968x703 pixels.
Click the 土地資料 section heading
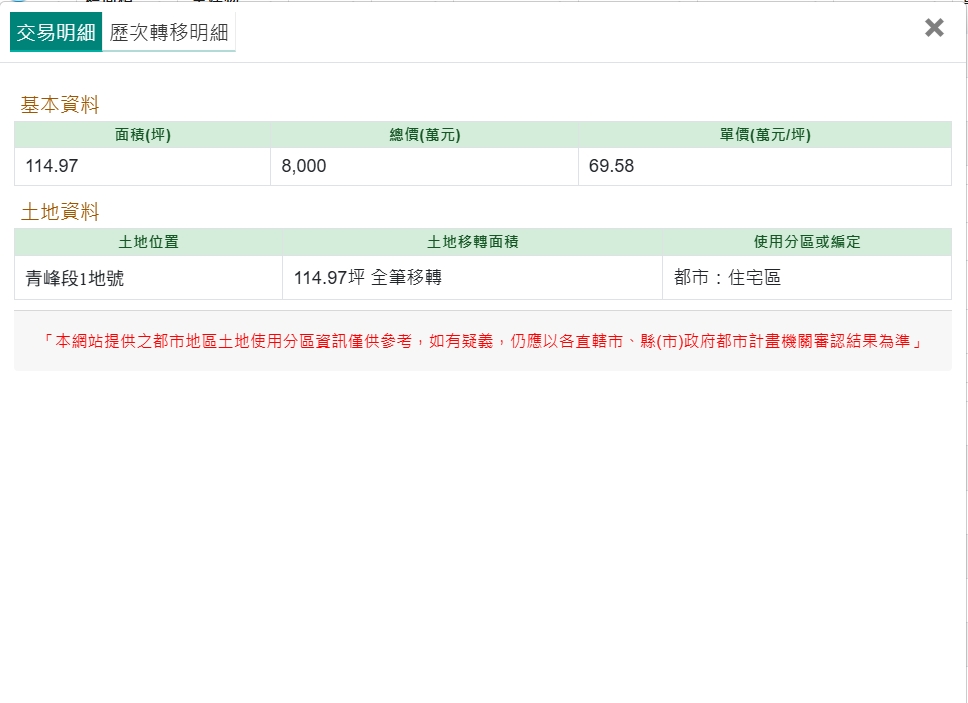coord(60,212)
